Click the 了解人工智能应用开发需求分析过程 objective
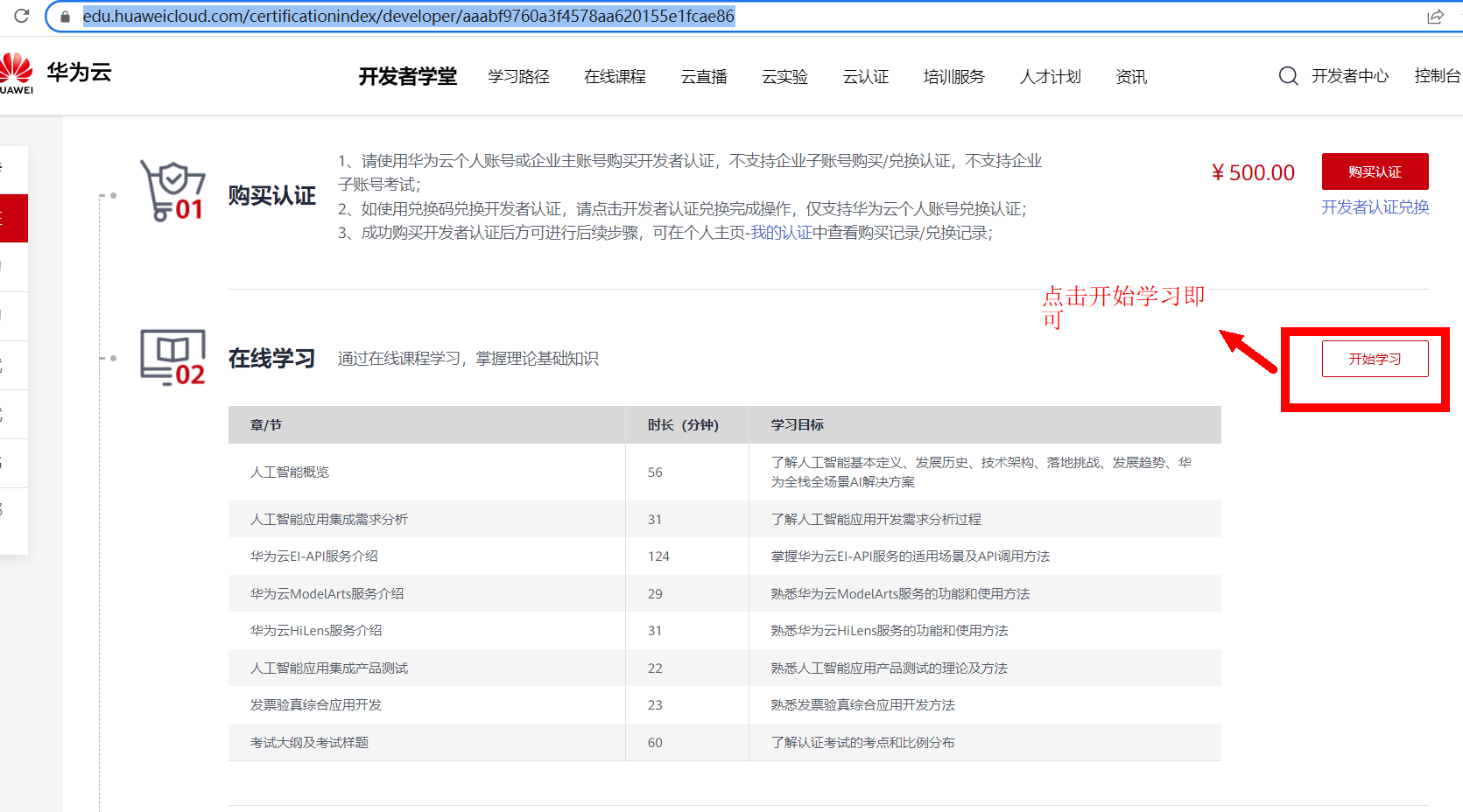 876,520
